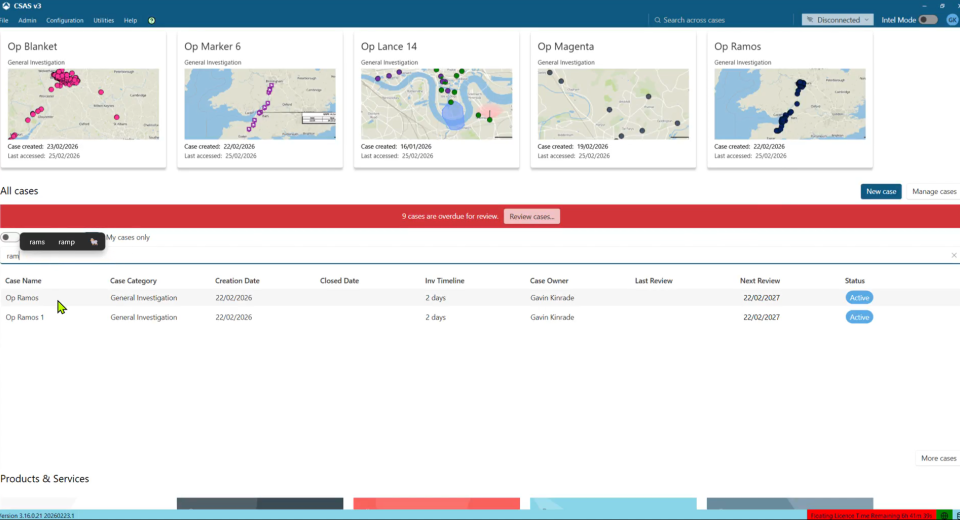Image resolution: width=960 pixels, height=520 pixels.
Task: Click the green globe status bar icon
Action: pyautogui.click(x=945, y=515)
